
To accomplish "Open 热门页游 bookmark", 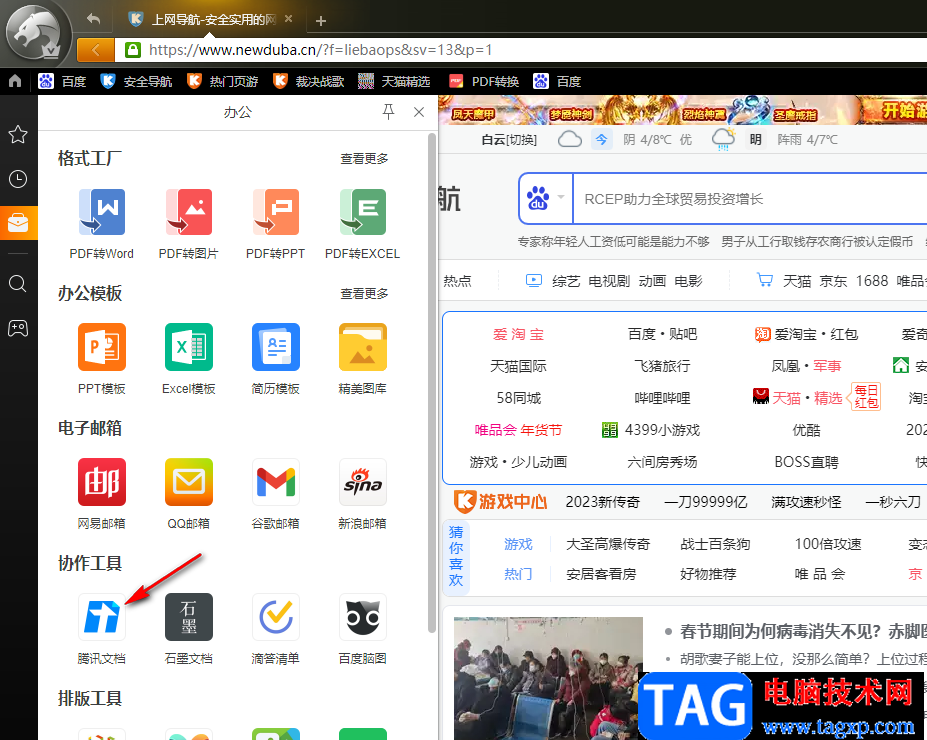I will point(223,81).
